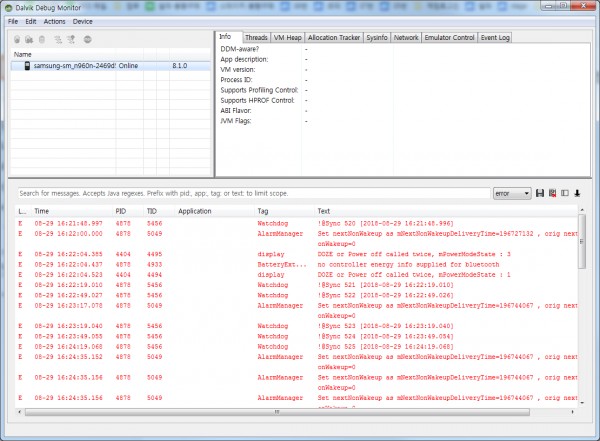Click the Level column header labeled L...
The width and height of the screenshot is (600, 441).
click(x=22, y=211)
